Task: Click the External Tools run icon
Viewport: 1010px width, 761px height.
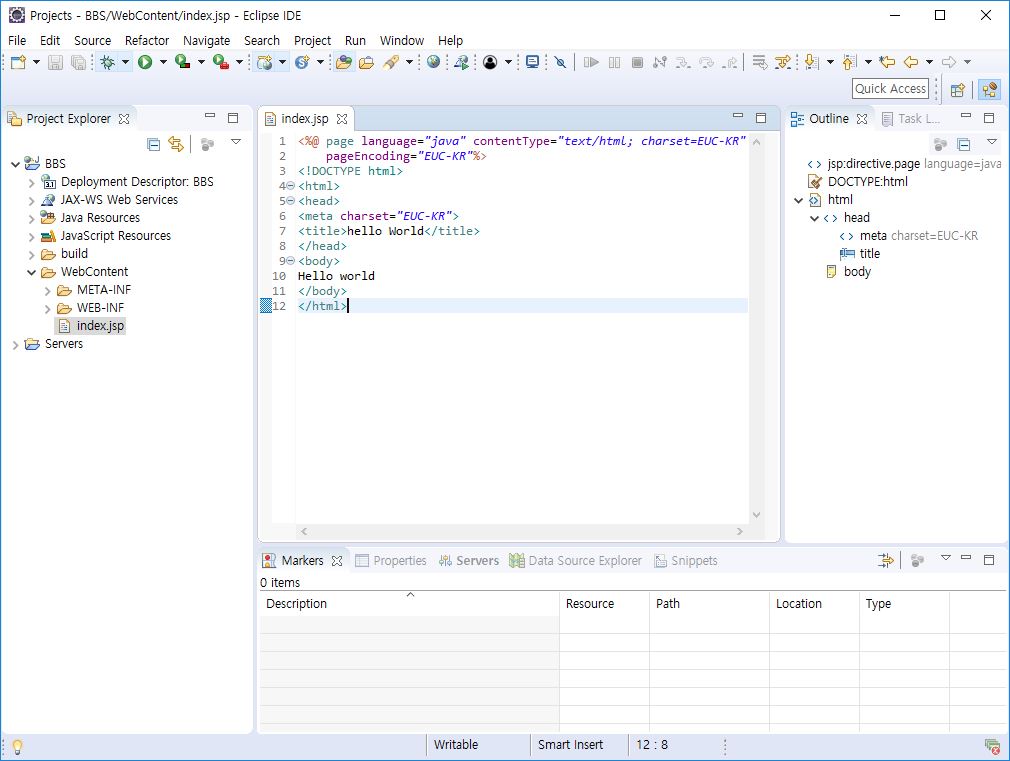Action: [x=221, y=62]
